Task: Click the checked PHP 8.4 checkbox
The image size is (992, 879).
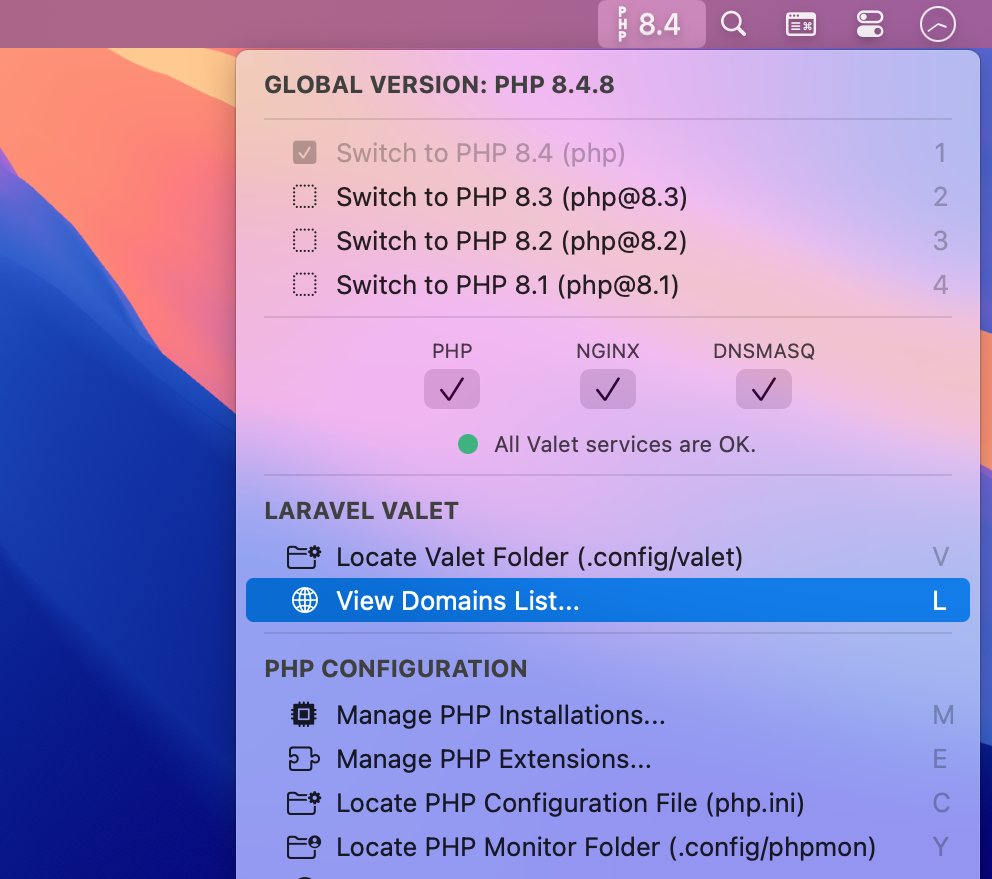Action: click(x=304, y=153)
